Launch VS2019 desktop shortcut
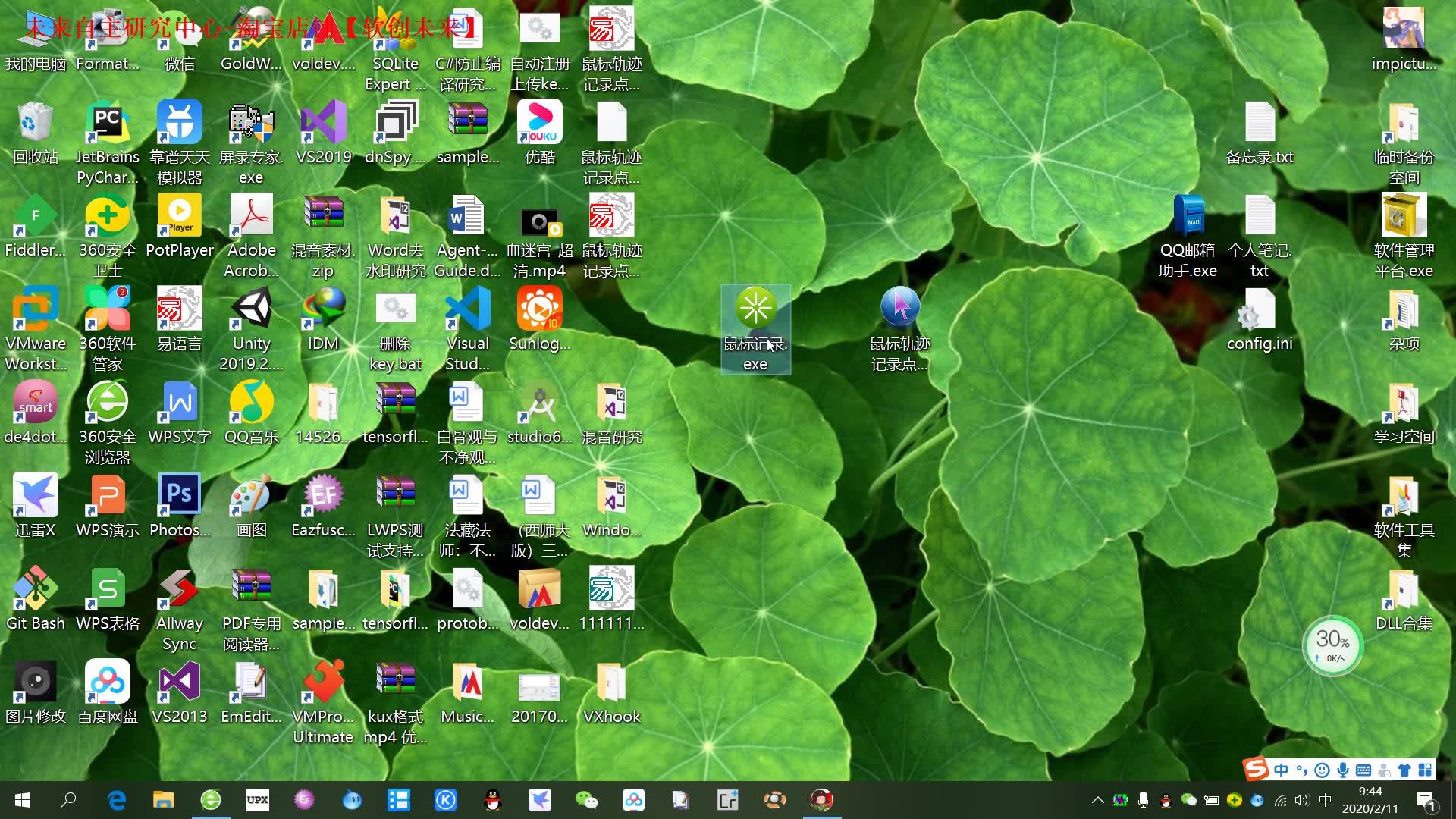The height and width of the screenshot is (819, 1456). click(323, 133)
